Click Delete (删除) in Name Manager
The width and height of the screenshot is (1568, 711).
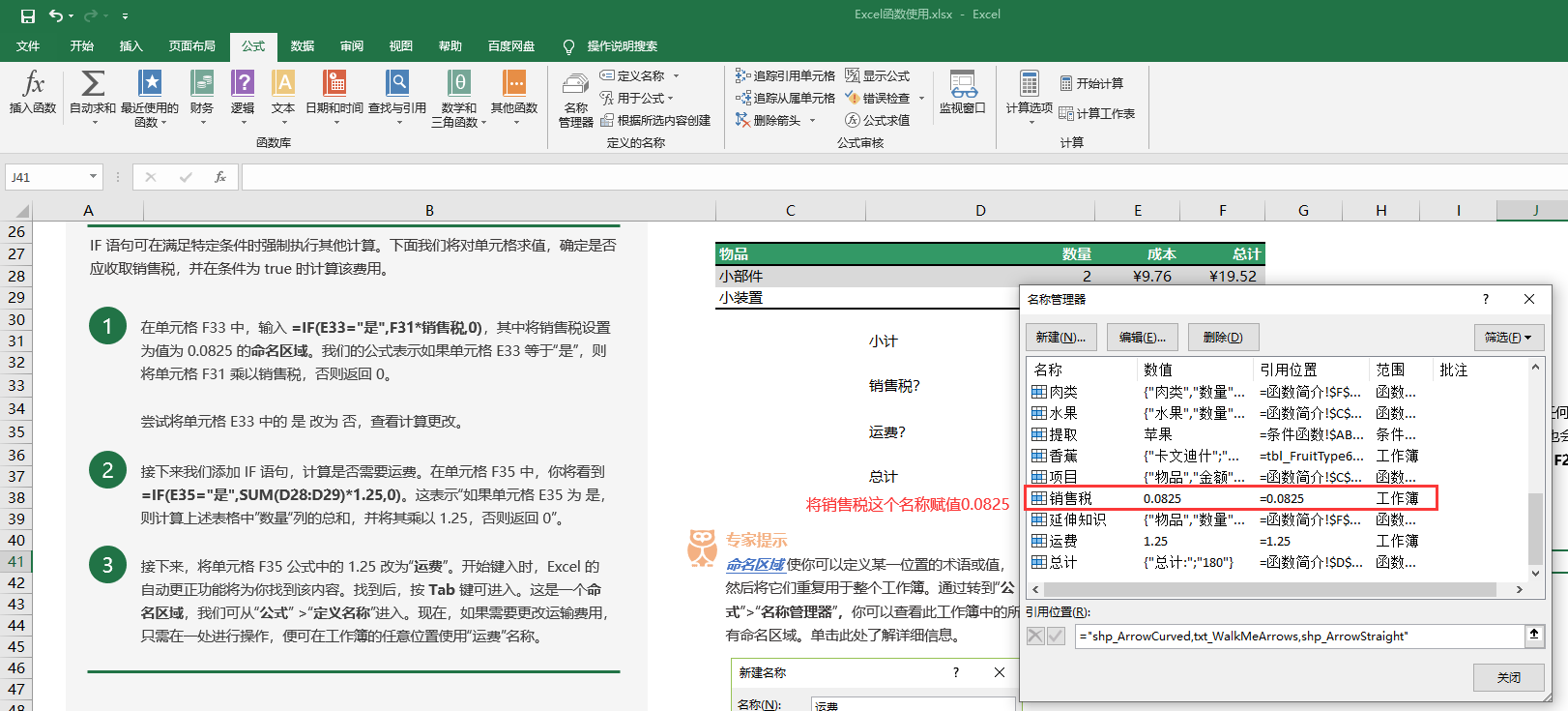coord(1224,337)
